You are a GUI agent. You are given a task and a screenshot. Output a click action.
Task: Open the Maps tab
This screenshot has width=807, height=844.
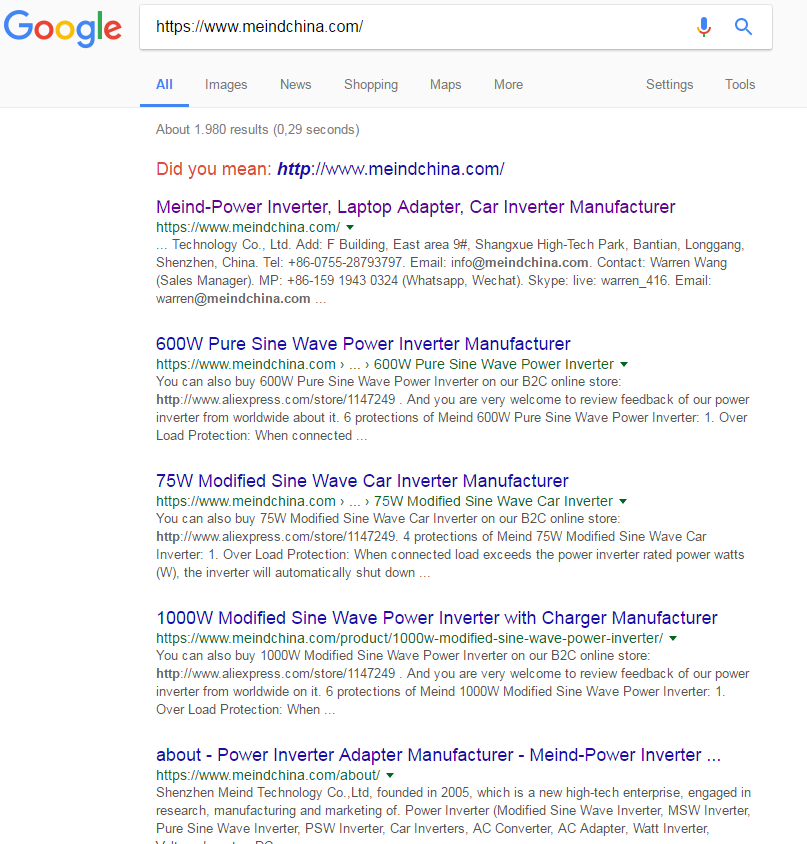(x=445, y=85)
